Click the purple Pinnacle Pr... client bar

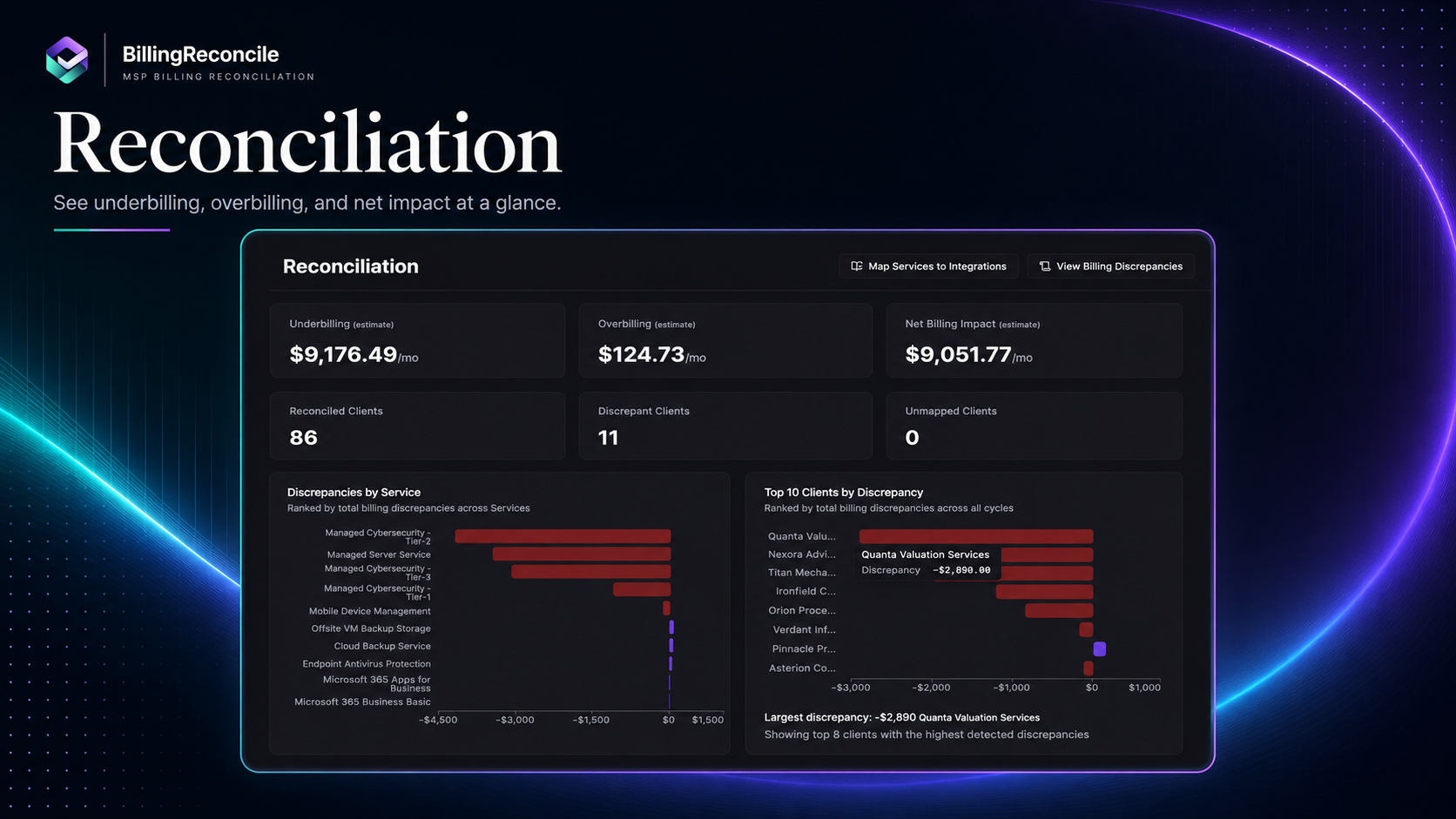[x=1100, y=649]
